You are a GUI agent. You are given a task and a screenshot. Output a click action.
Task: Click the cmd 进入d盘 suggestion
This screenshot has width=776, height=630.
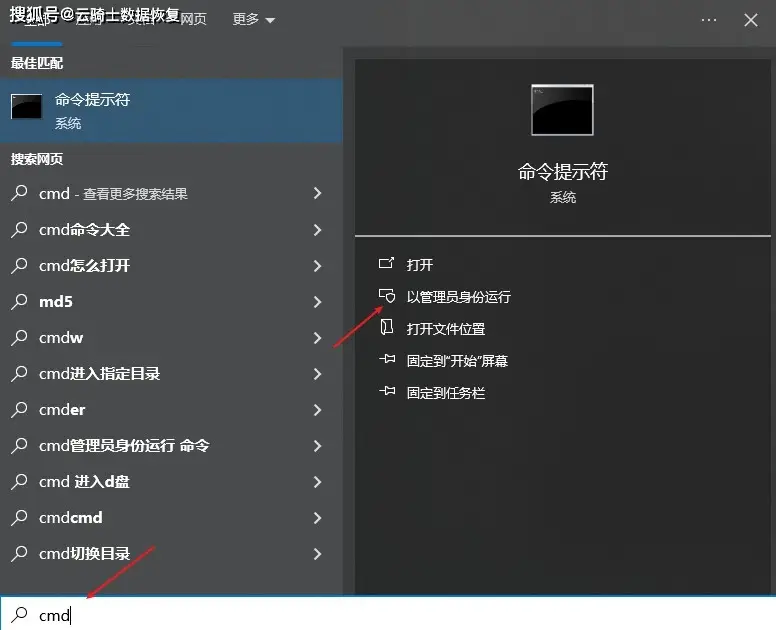click(171, 482)
